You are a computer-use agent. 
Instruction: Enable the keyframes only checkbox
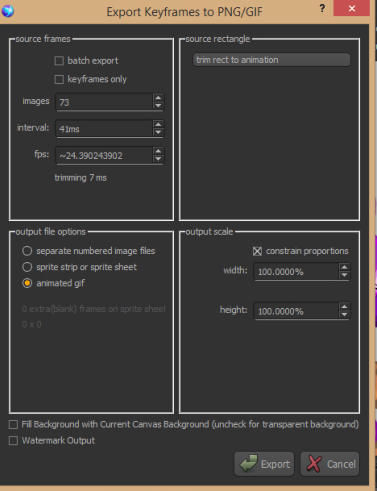[59, 79]
